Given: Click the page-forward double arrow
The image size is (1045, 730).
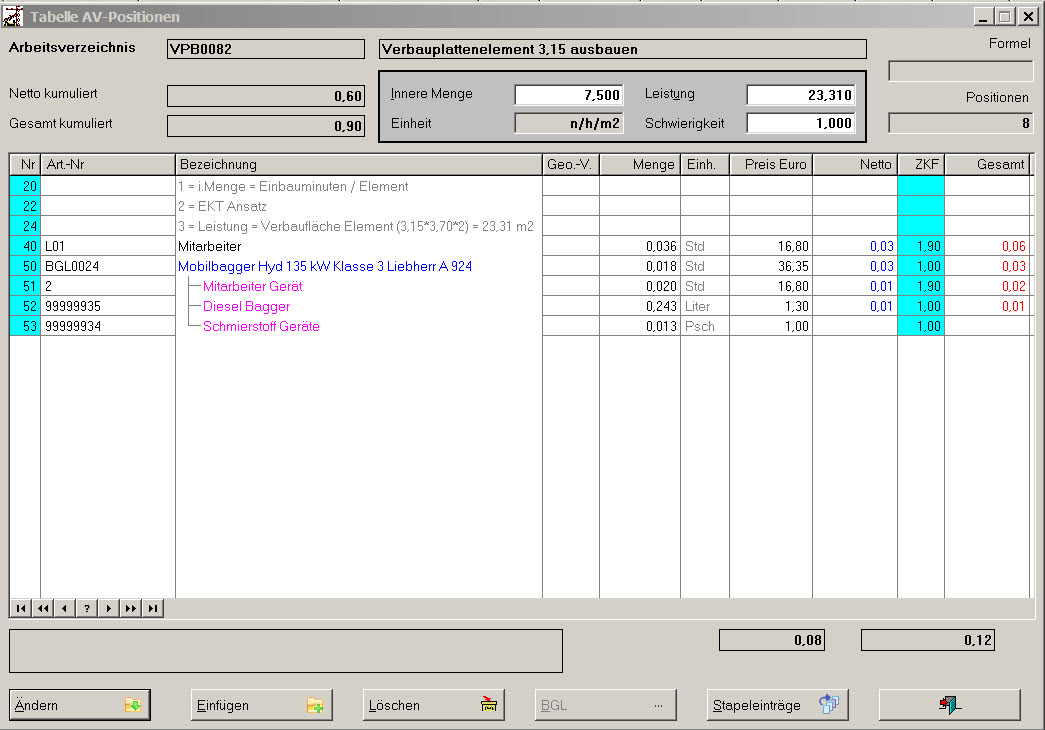Looking at the screenshot, I should point(131,608).
